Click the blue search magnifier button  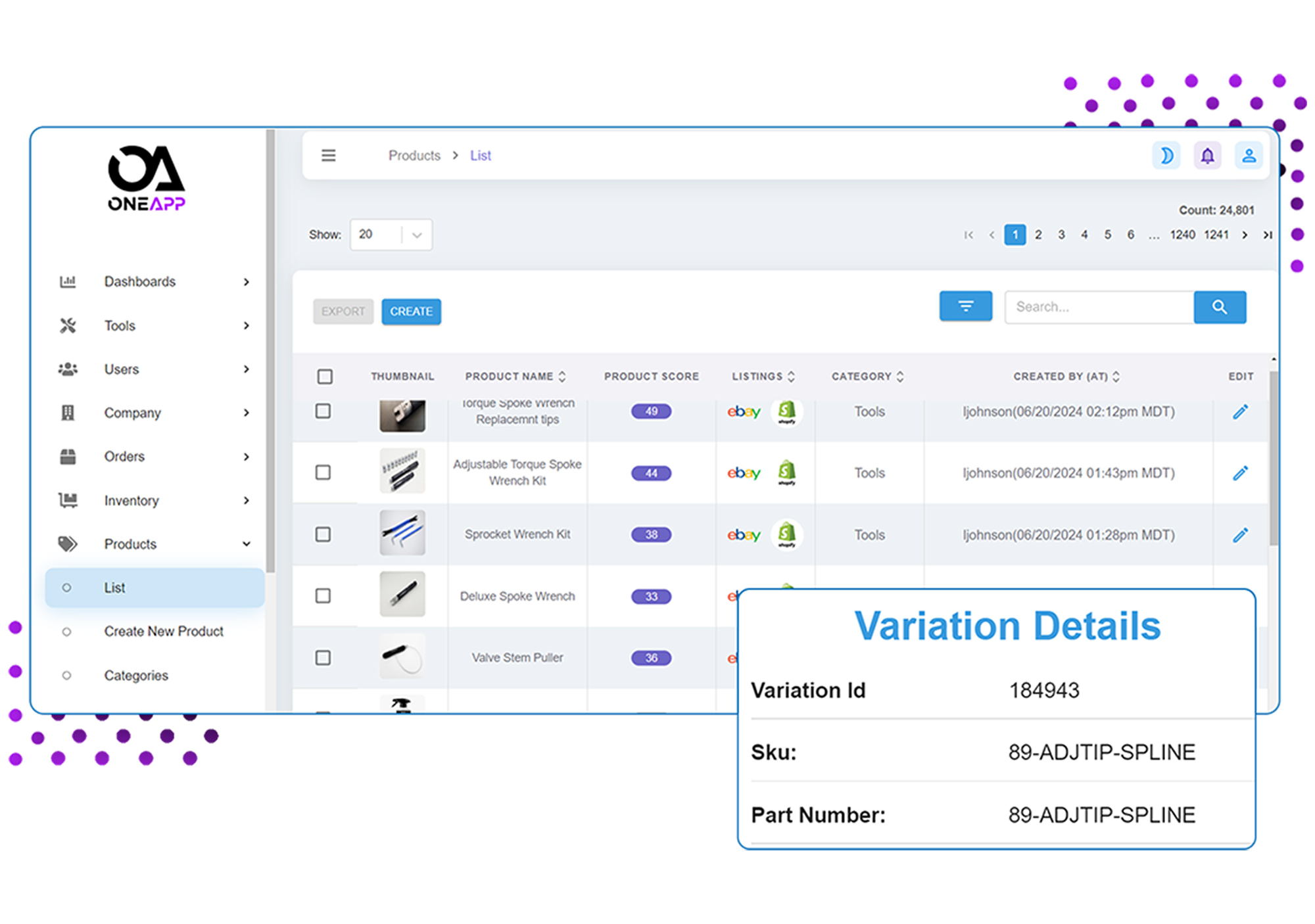(1219, 307)
